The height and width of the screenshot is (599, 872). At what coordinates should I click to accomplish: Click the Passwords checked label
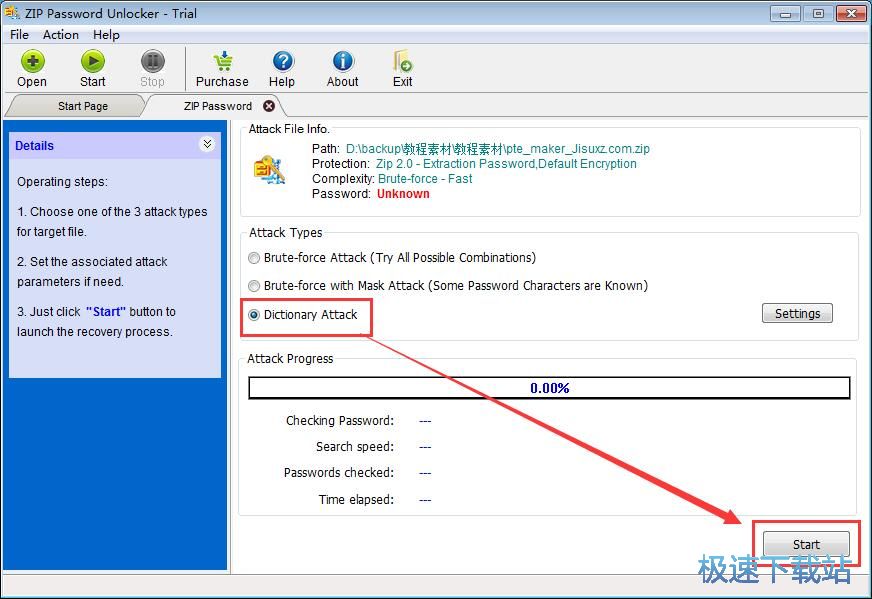click(339, 473)
